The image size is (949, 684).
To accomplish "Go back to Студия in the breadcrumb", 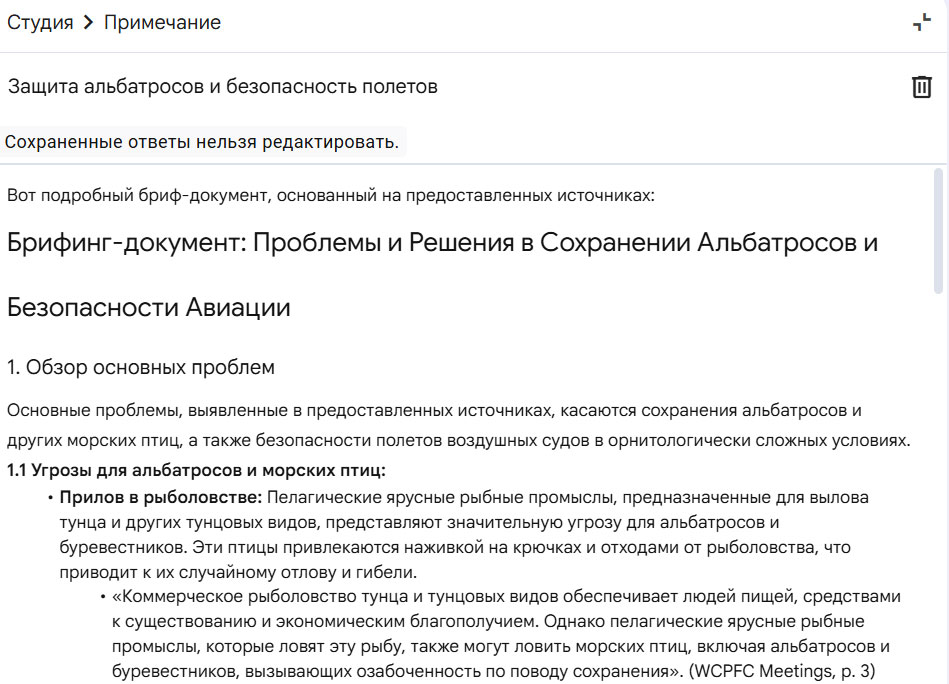I will point(40,22).
